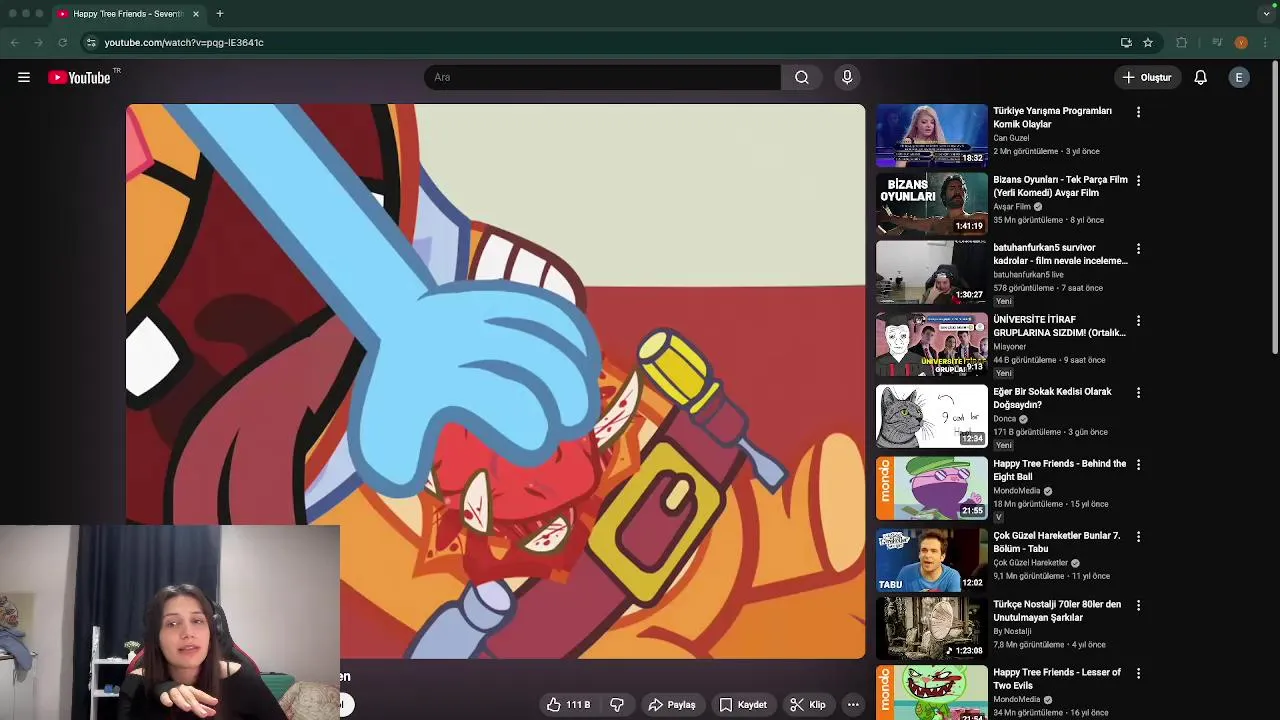Click the install/cast icon in the address bar
Screen dimensions: 1280x720
pyautogui.click(x=1126, y=42)
